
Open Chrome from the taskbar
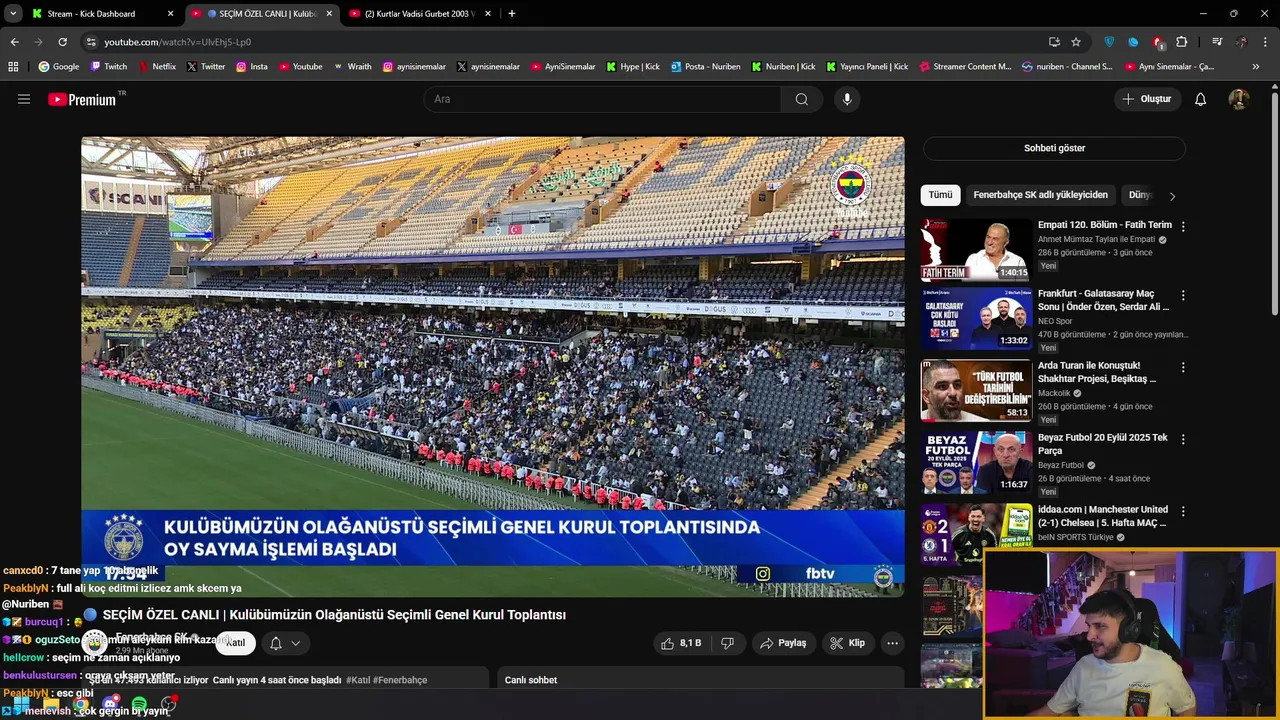(81, 705)
